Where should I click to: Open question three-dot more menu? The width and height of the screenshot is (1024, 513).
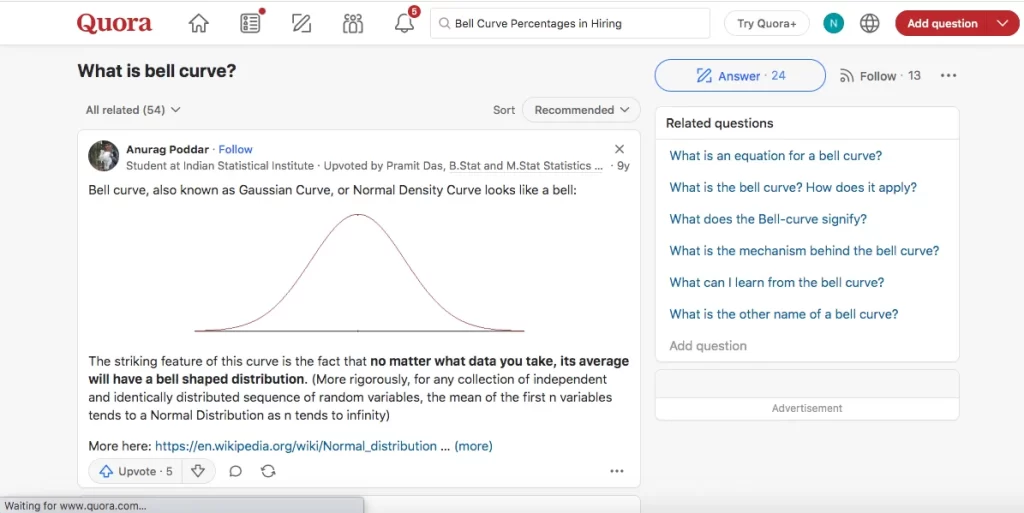(948, 76)
